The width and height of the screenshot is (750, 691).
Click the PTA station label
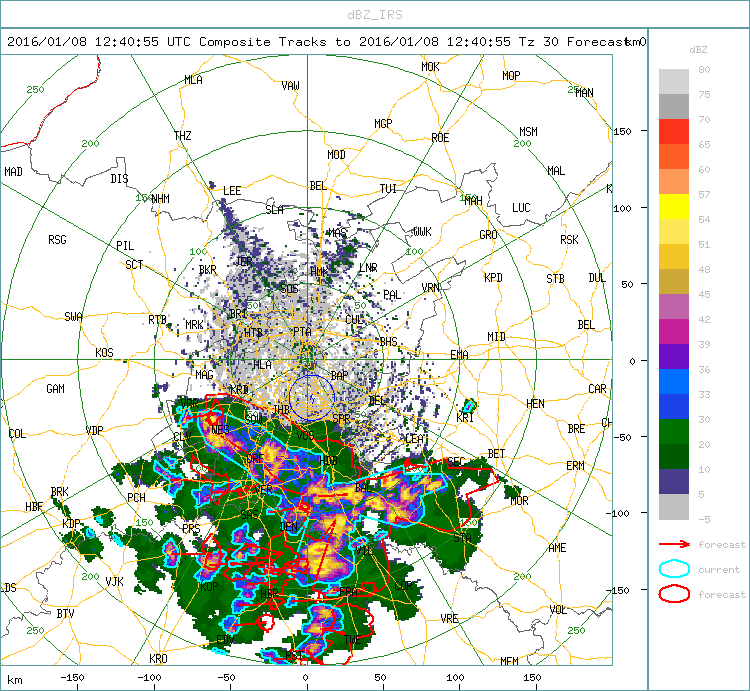pos(302,331)
